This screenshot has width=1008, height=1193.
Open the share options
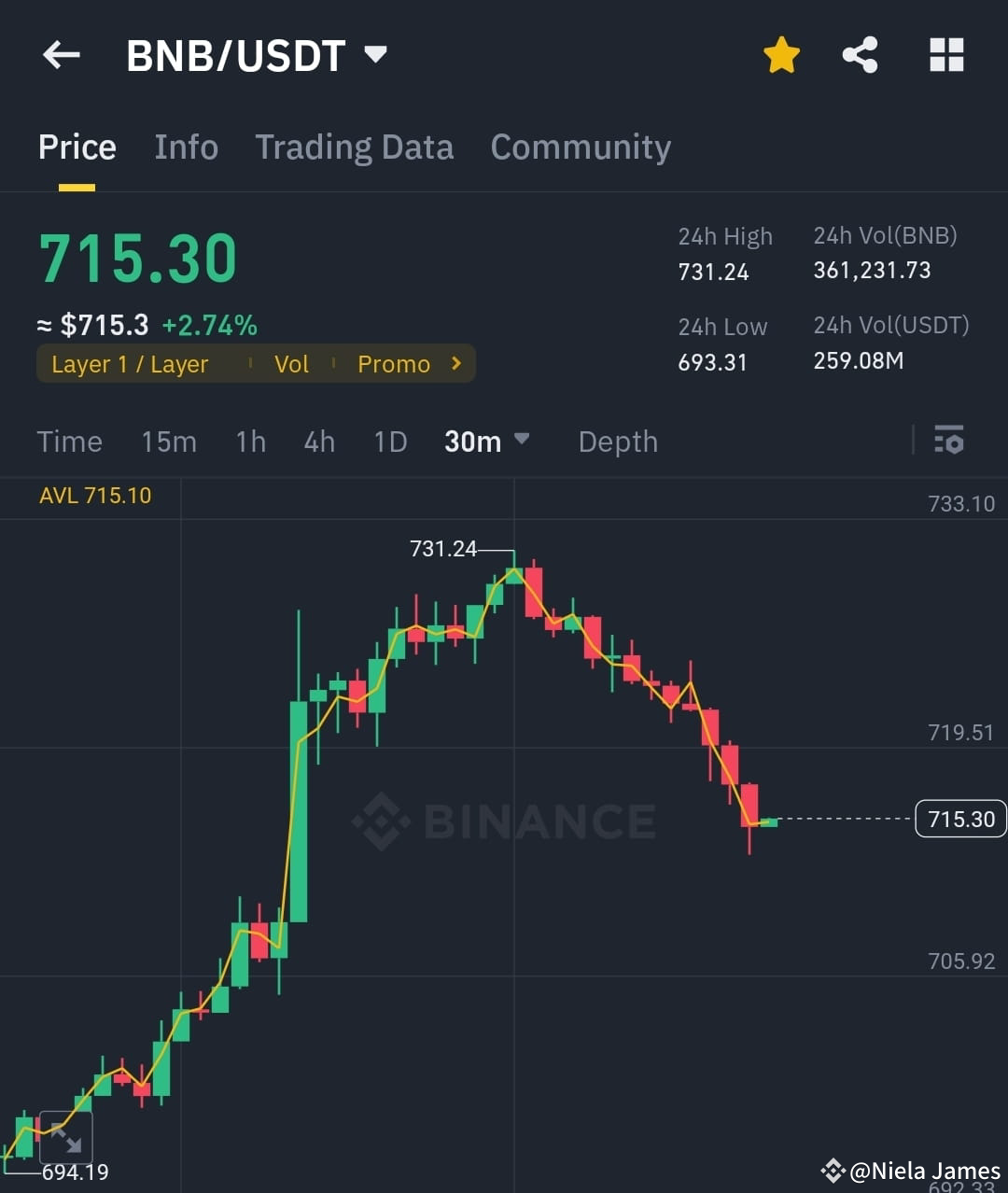(x=860, y=55)
